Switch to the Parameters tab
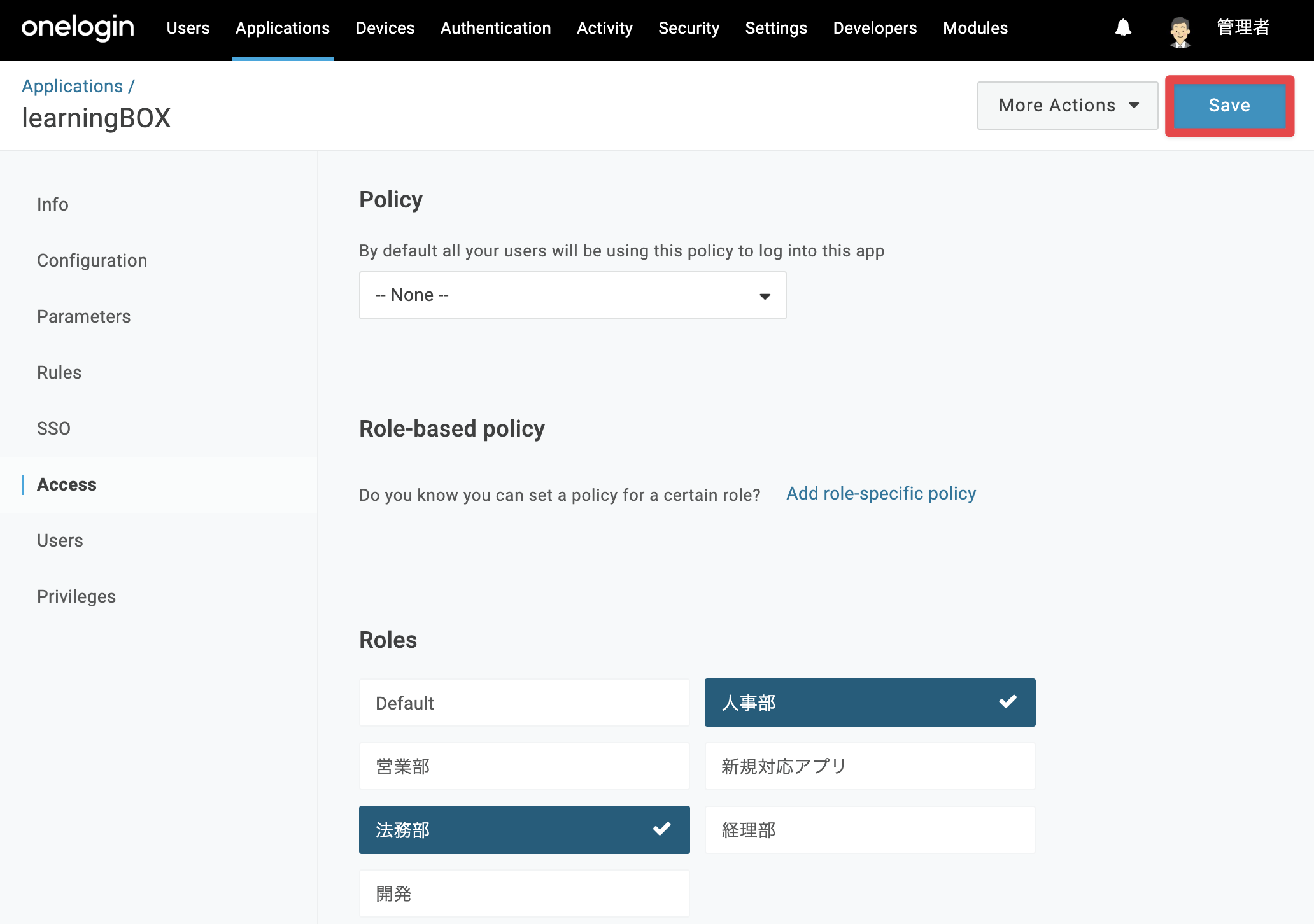The image size is (1314, 924). 84,316
